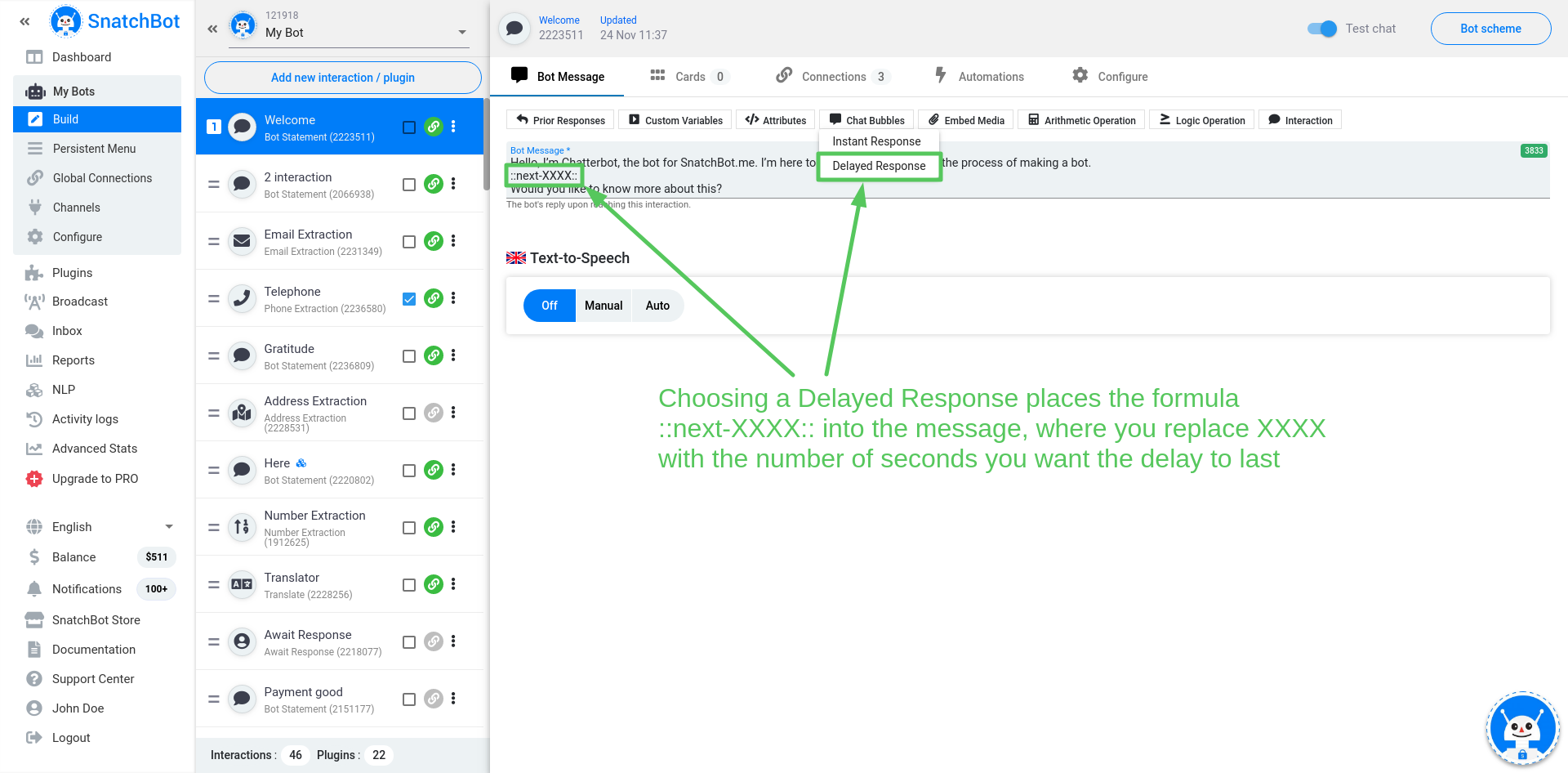Open the Interaction insert dropdown
Screen dimensions: 1568x773
coord(1300,120)
